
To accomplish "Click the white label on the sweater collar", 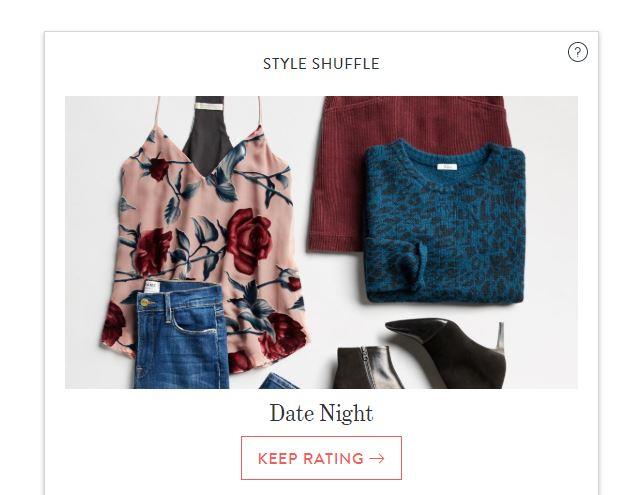I will [447, 167].
